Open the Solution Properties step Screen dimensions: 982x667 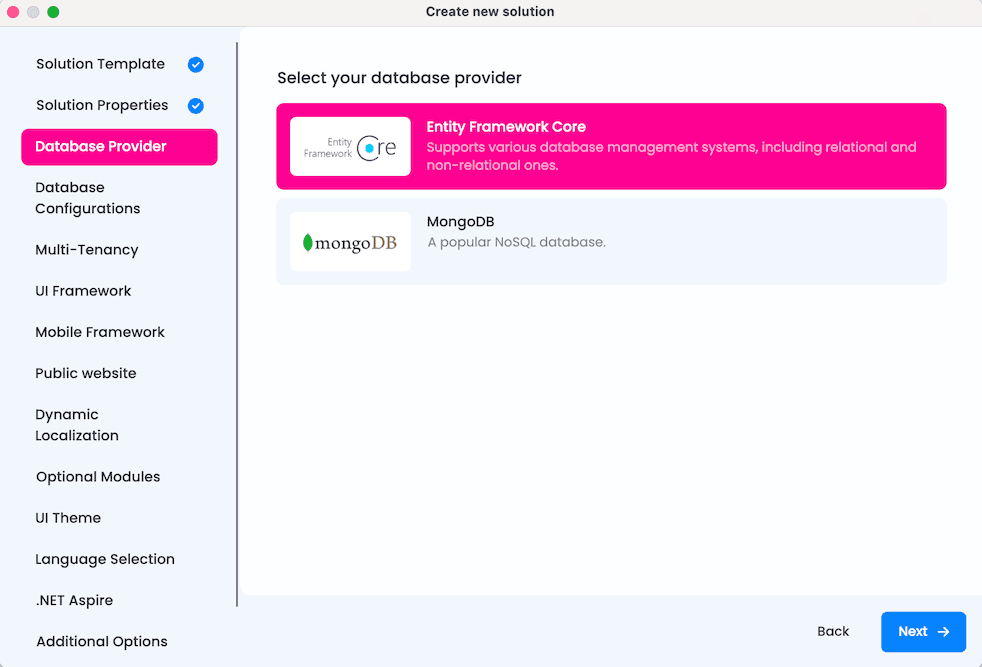coord(102,105)
